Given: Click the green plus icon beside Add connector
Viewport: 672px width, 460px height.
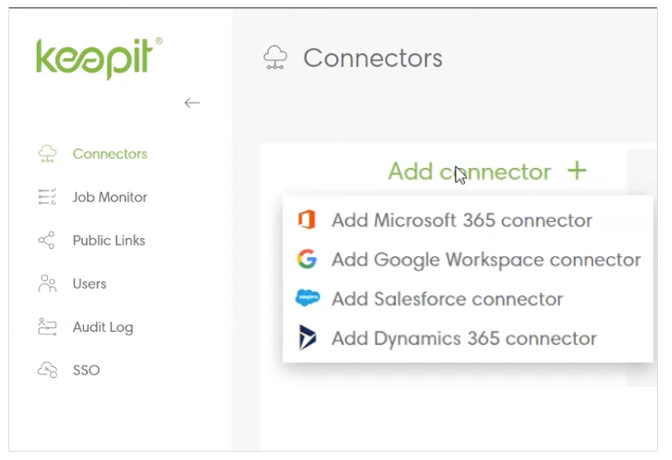Looking at the screenshot, I should click(576, 171).
